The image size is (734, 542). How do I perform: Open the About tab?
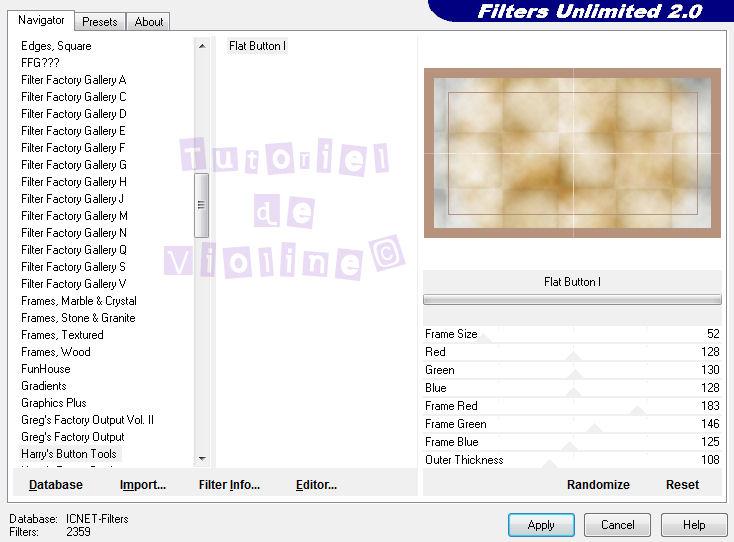coord(149,21)
